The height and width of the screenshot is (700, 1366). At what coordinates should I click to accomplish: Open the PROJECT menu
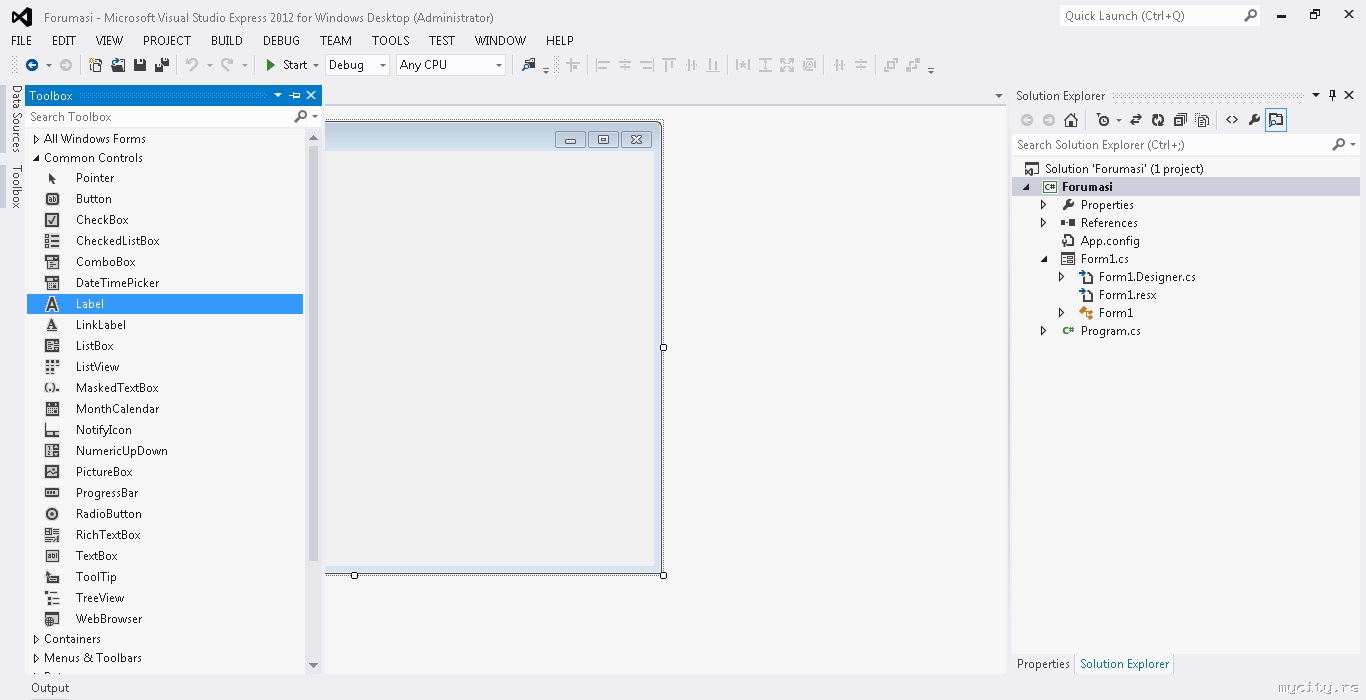click(x=167, y=41)
